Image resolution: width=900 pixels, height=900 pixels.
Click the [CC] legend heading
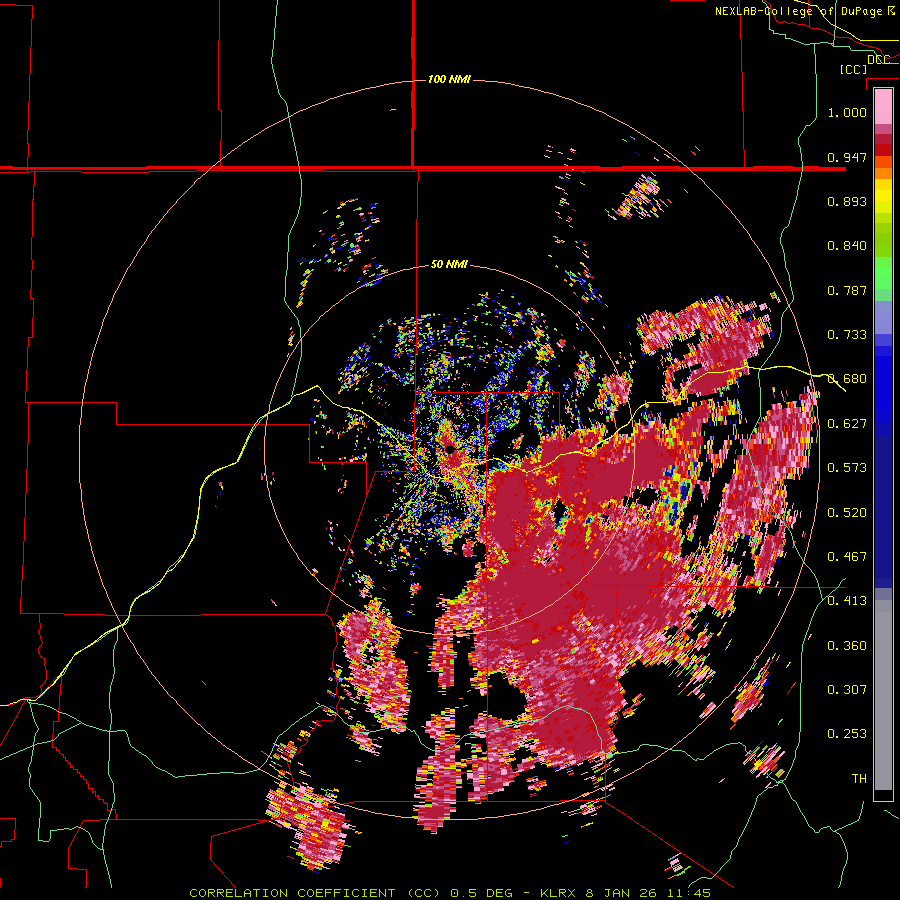[853, 69]
